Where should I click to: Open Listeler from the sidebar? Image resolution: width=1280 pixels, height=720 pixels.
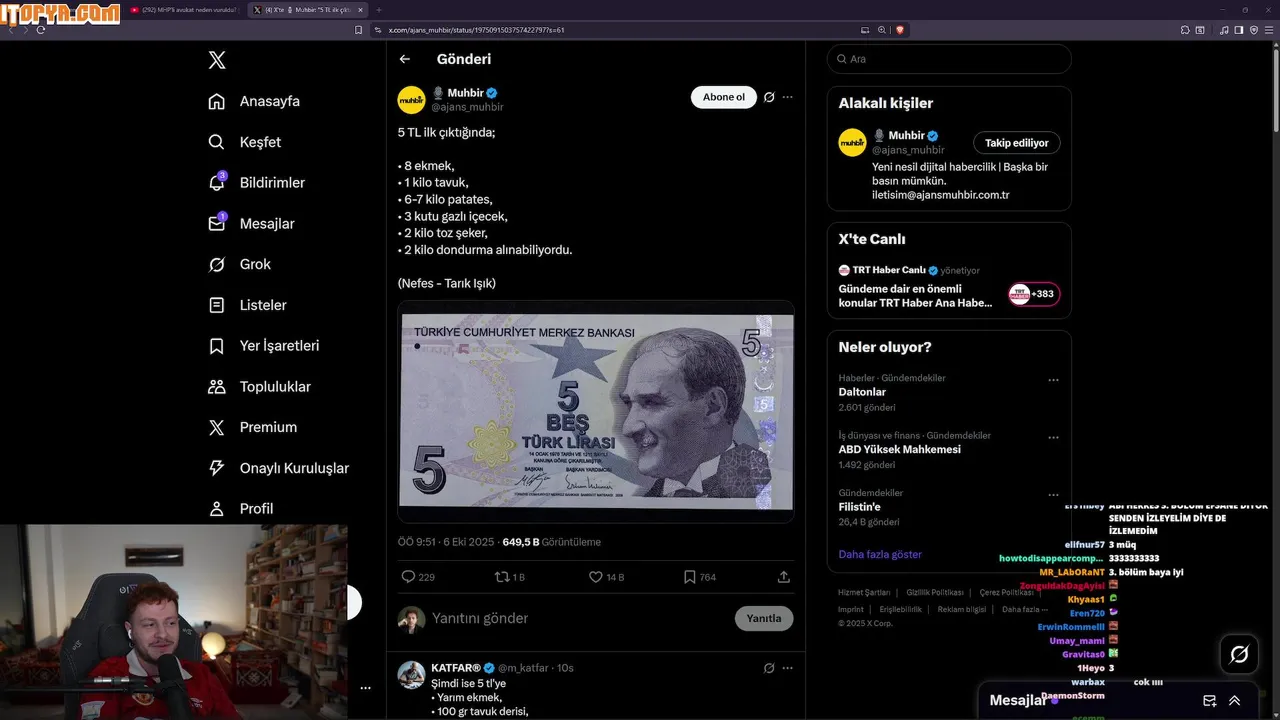(x=247, y=305)
